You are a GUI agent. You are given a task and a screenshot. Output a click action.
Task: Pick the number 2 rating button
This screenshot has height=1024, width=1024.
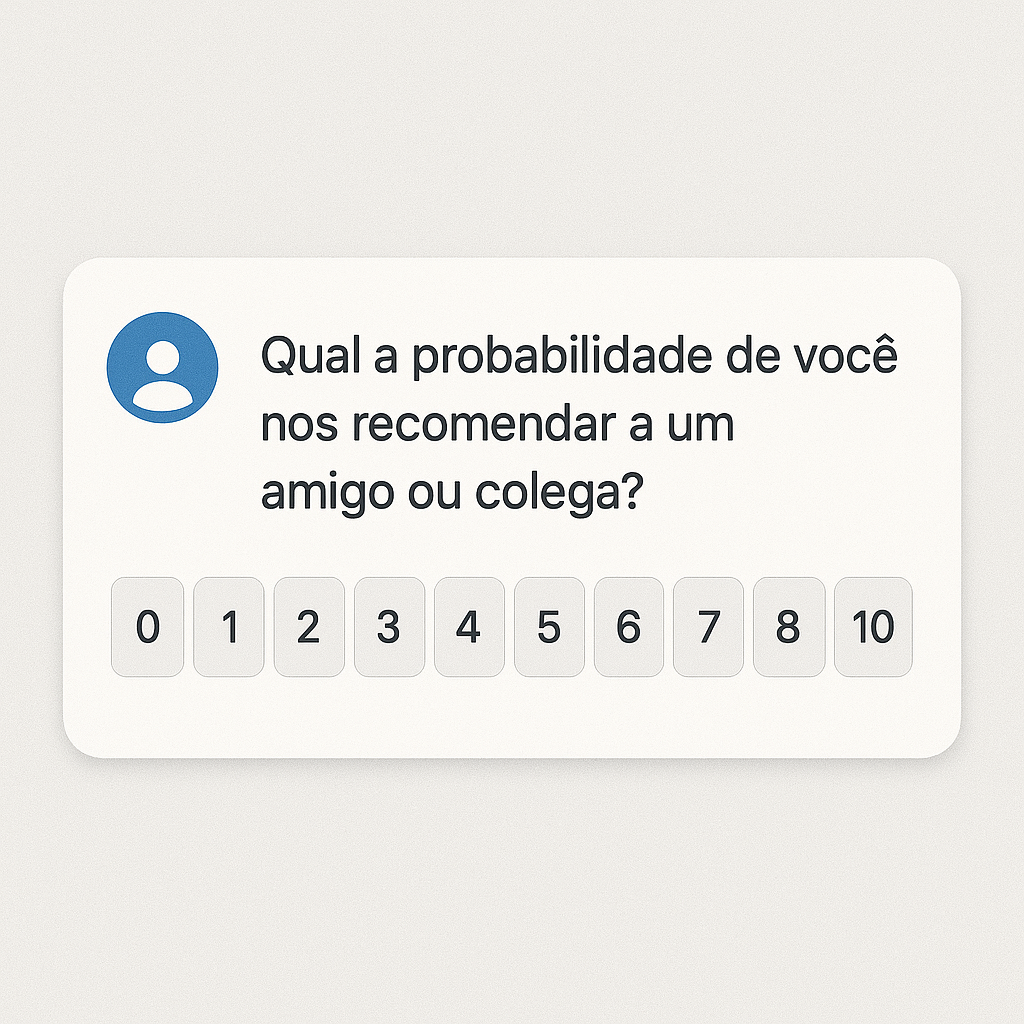[309, 627]
